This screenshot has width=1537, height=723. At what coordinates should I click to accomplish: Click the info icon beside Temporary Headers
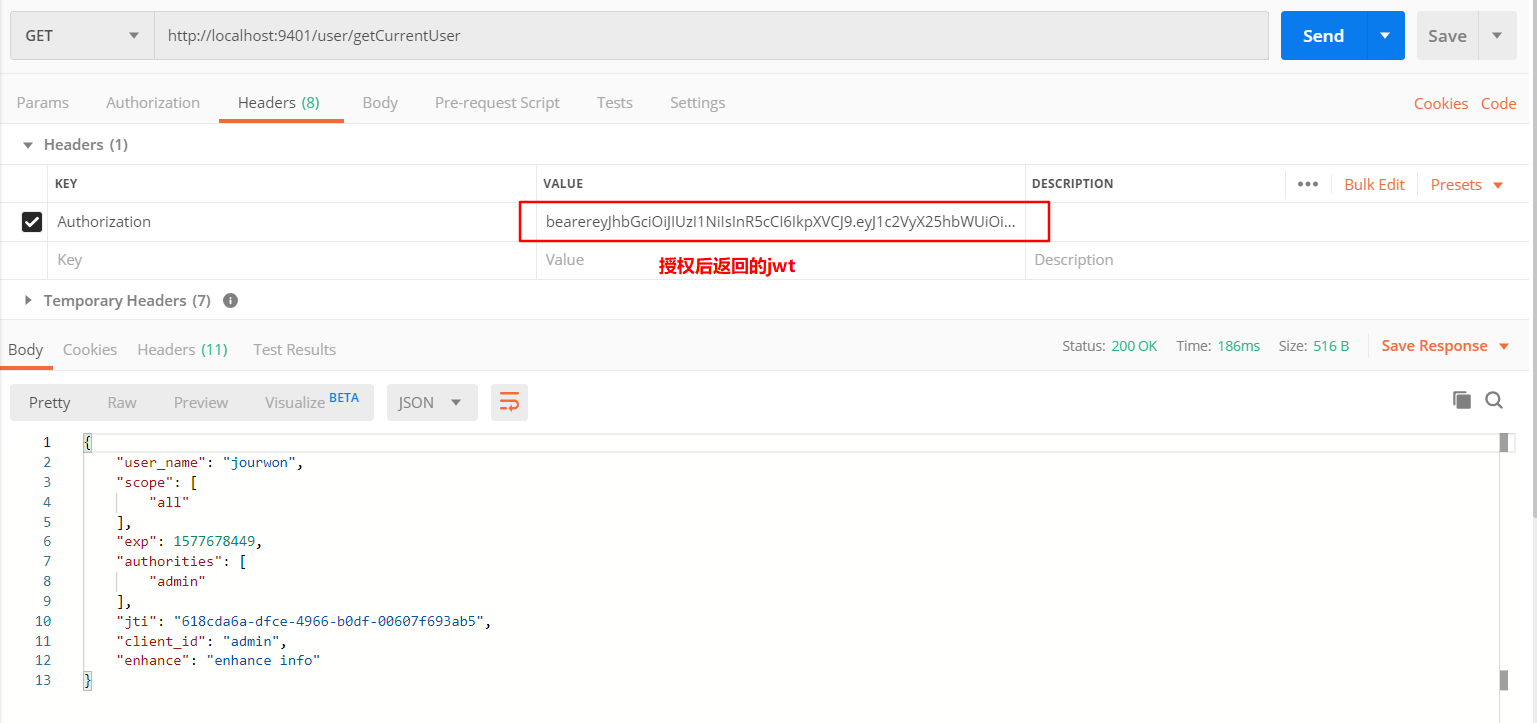230,300
